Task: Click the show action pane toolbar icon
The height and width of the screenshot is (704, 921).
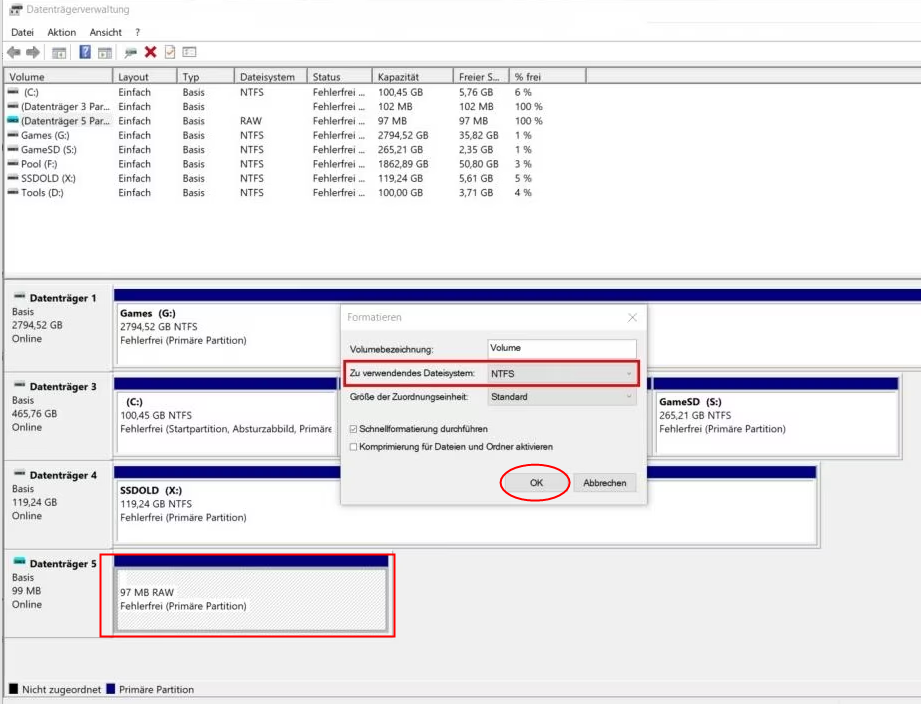Action: tap(104, 52)
